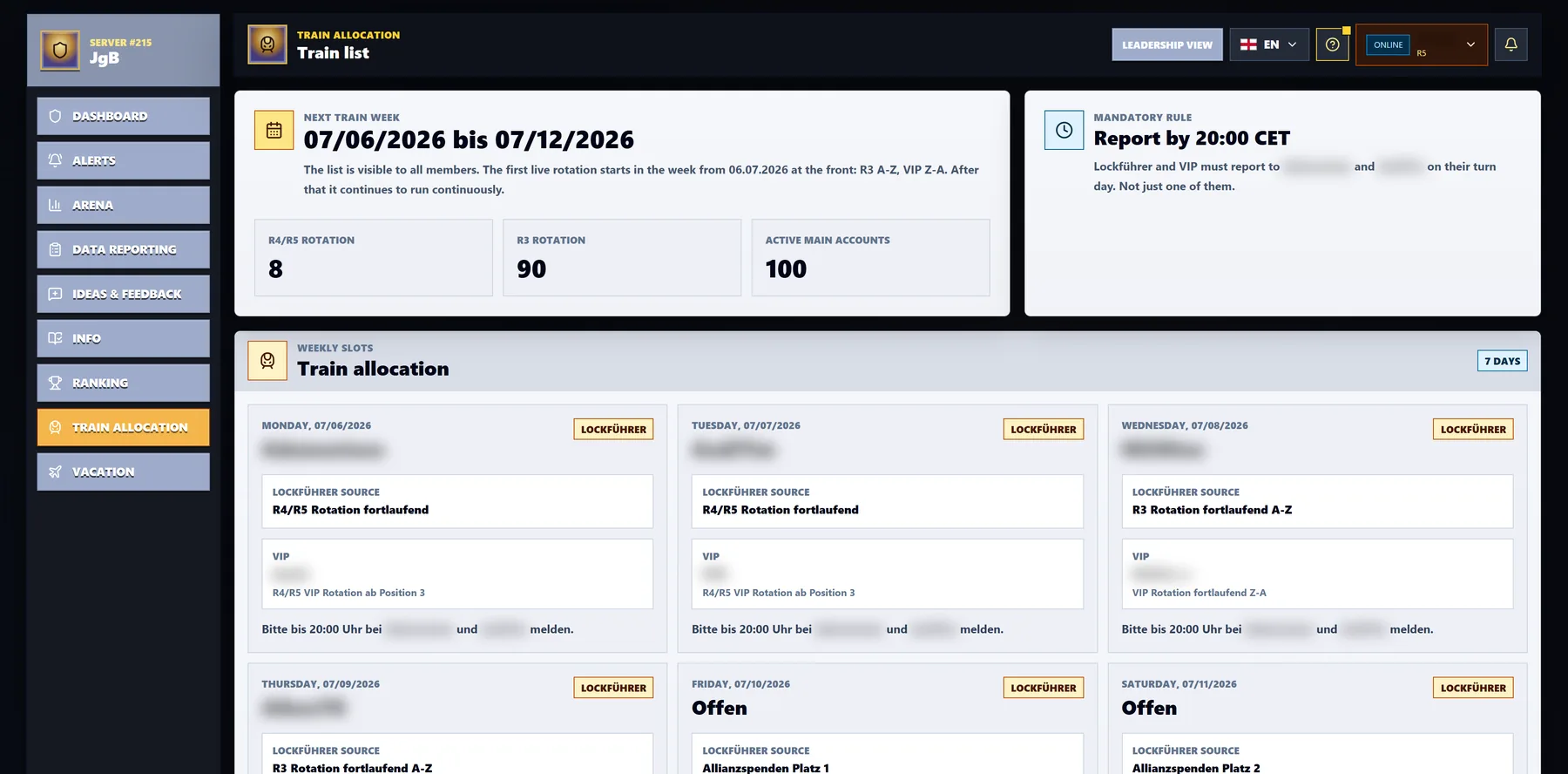Viewport: 1568px width, 774px height.
Task: Click 'SATURDAY, 07/11/2026' date label
Action: 1179,684
